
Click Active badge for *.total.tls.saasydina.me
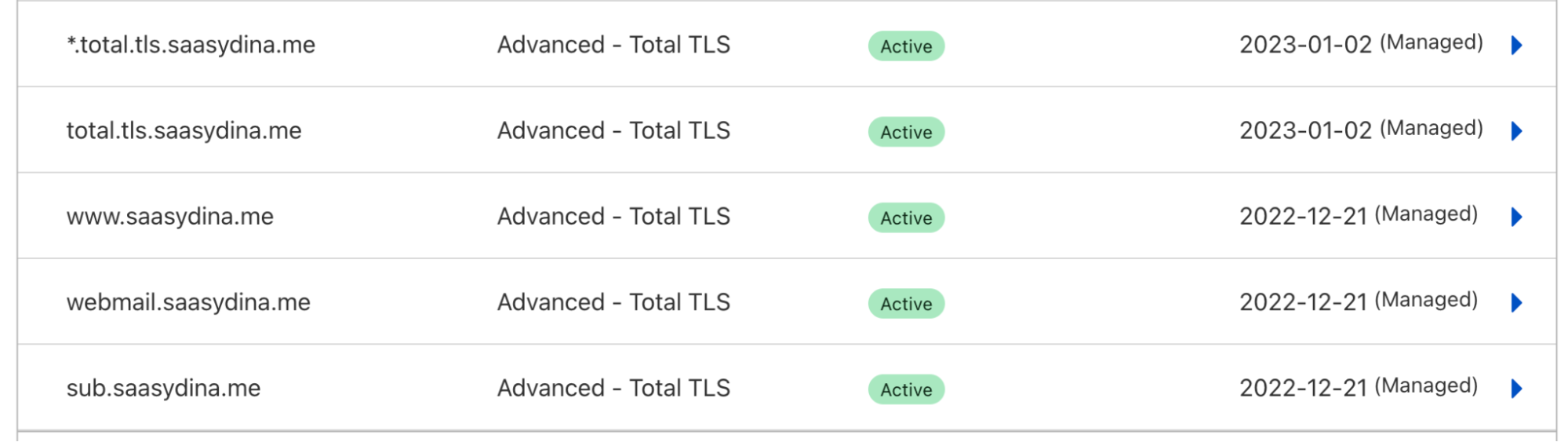coord(906,46)
